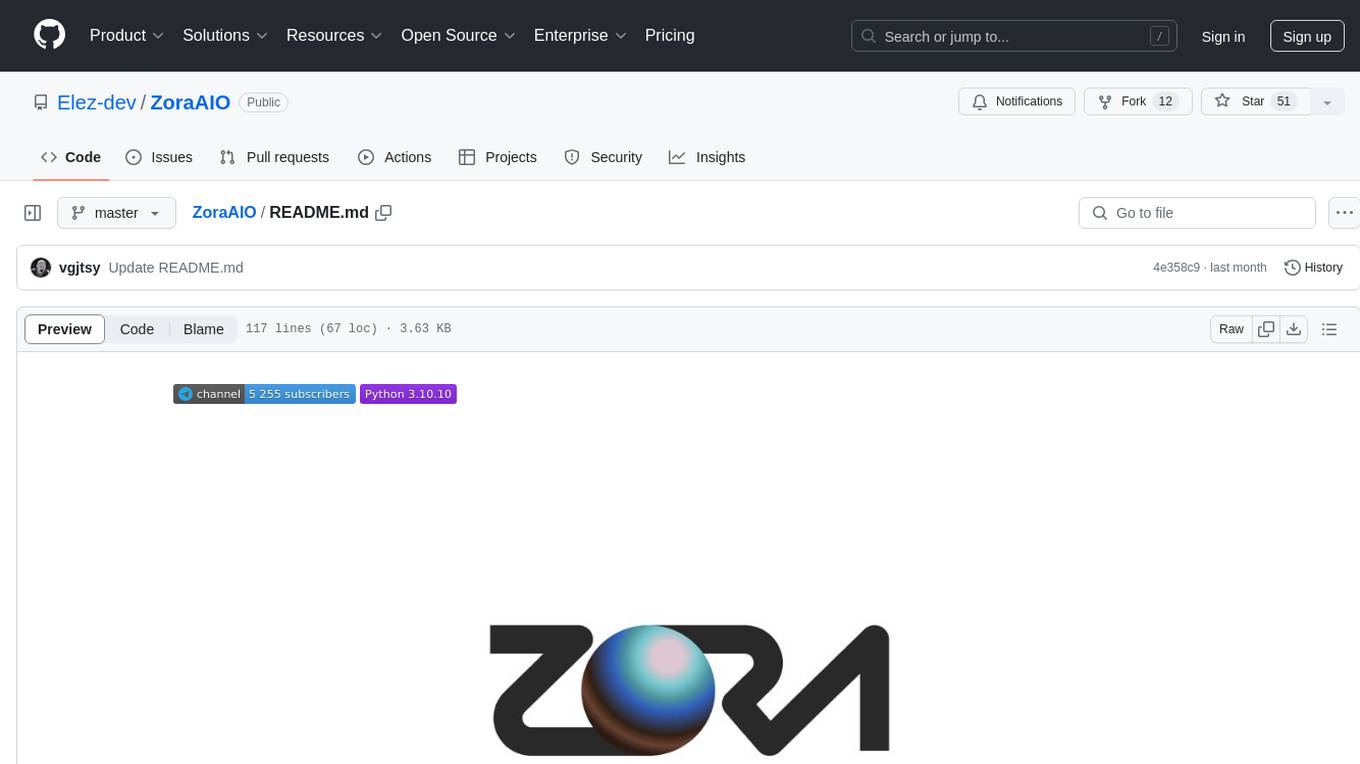Open commit 4e358c9

[x=1176, y=267]
